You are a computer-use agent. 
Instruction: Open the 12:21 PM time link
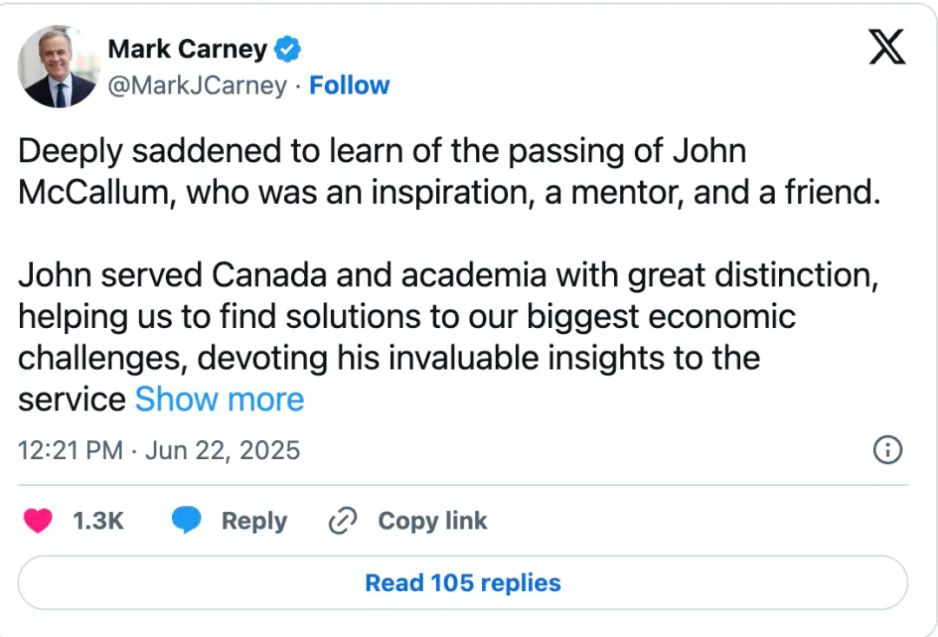pos(71,450)
